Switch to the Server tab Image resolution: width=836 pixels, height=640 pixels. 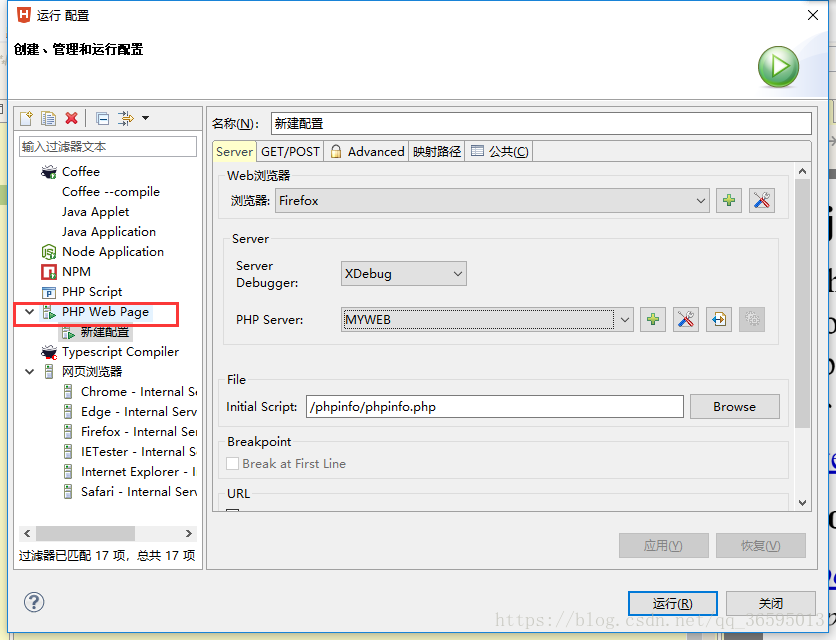point(235,152)
